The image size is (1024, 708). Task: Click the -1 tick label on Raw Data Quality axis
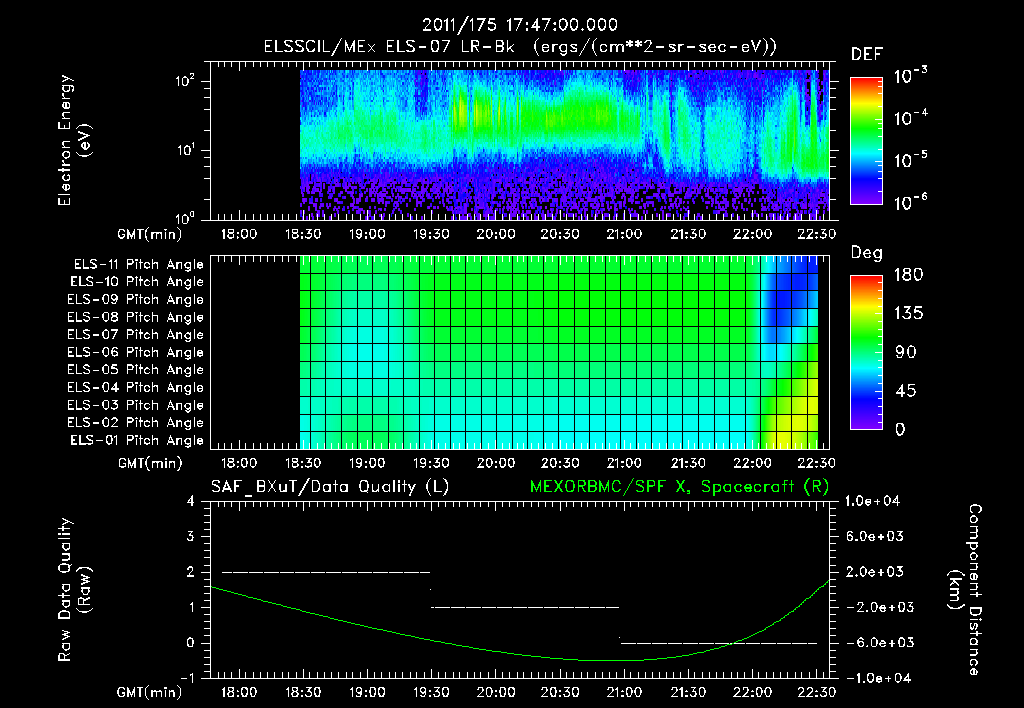coord(187,678)
